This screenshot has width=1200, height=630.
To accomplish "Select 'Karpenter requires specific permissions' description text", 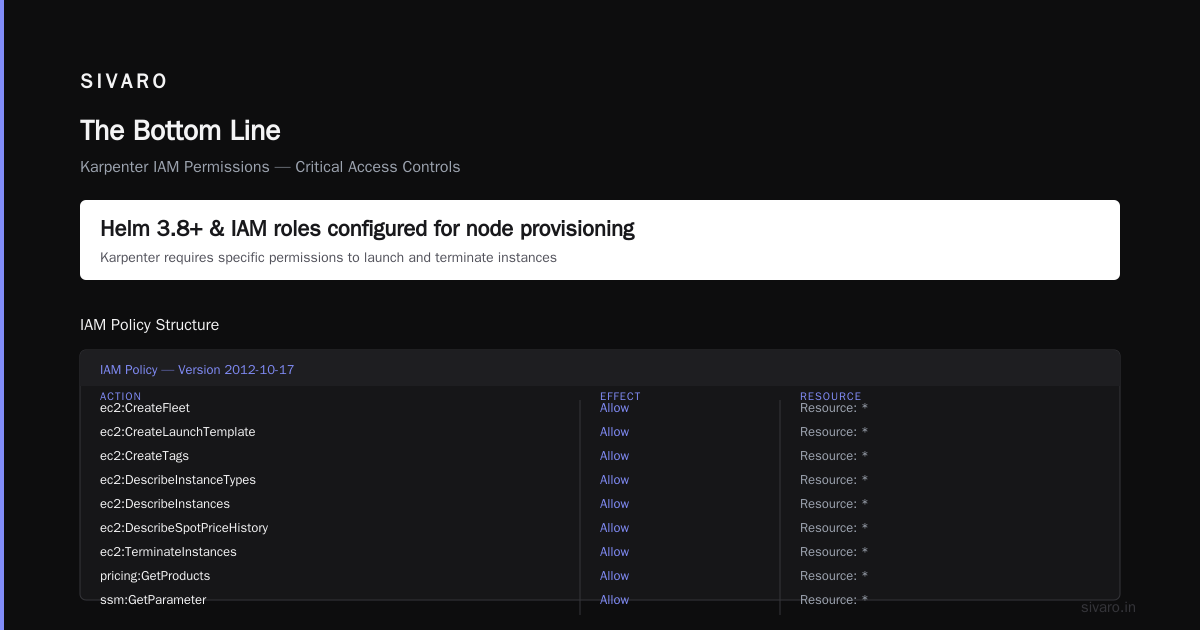I will tap(328, 257).
